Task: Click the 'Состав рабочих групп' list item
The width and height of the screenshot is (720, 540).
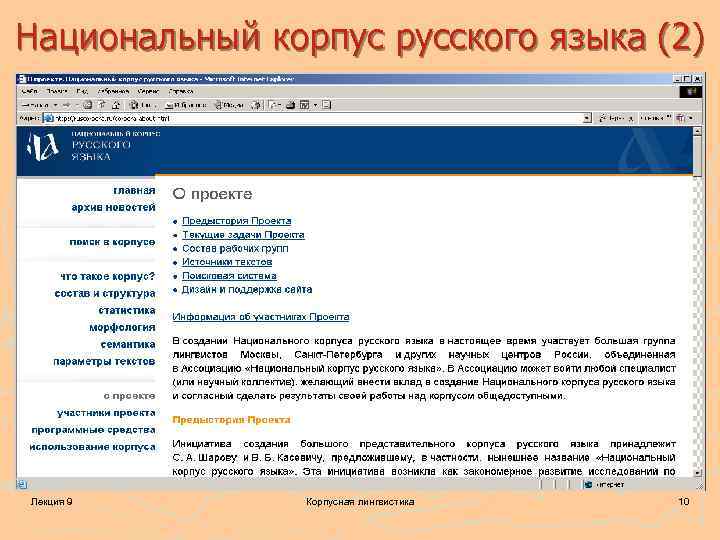Action: tap(235, 248)
